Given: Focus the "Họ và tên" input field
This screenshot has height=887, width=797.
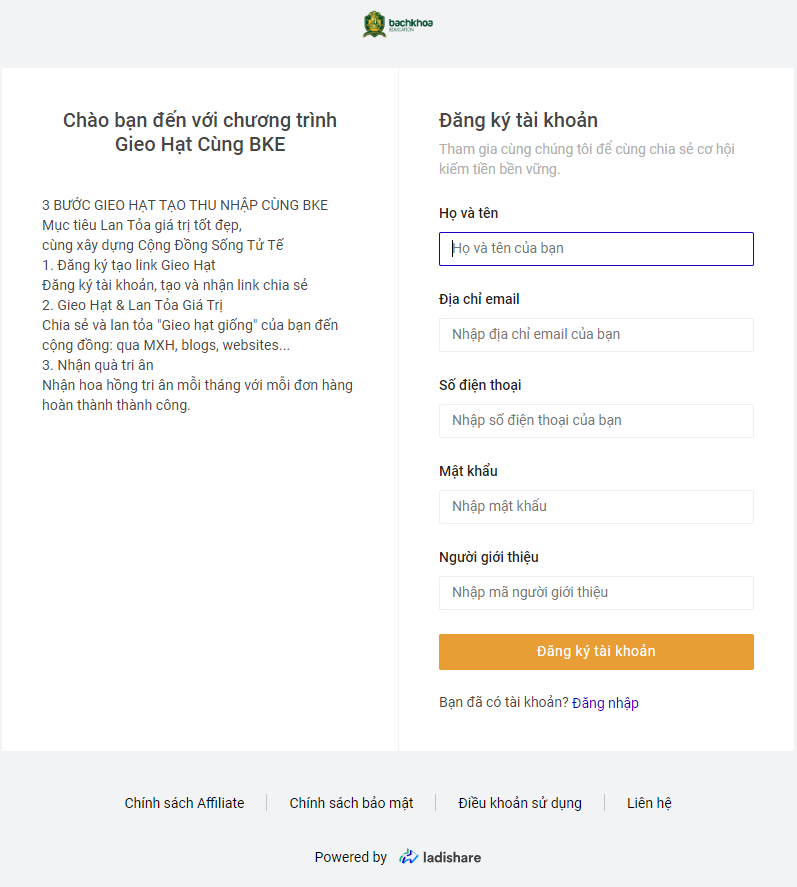Looking at the screenshot, I should tap(596, 249).
